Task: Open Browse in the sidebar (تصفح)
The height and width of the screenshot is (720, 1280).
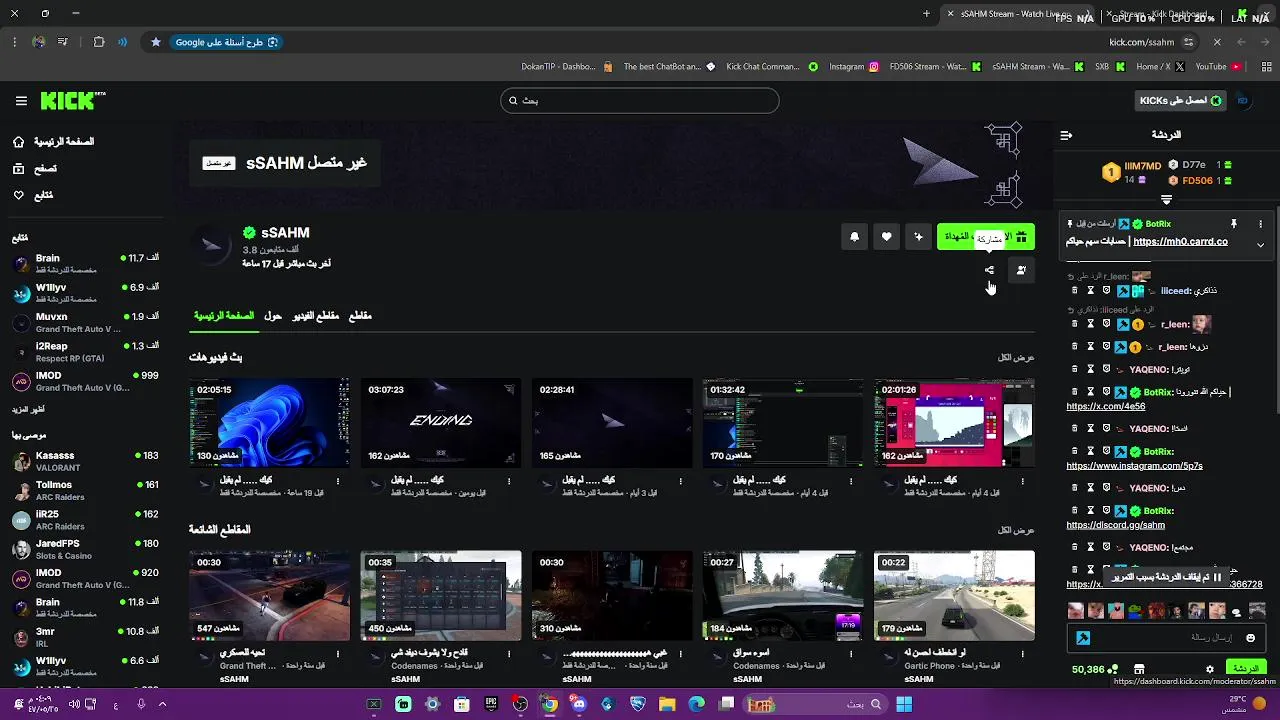Action: coord(35,169)
